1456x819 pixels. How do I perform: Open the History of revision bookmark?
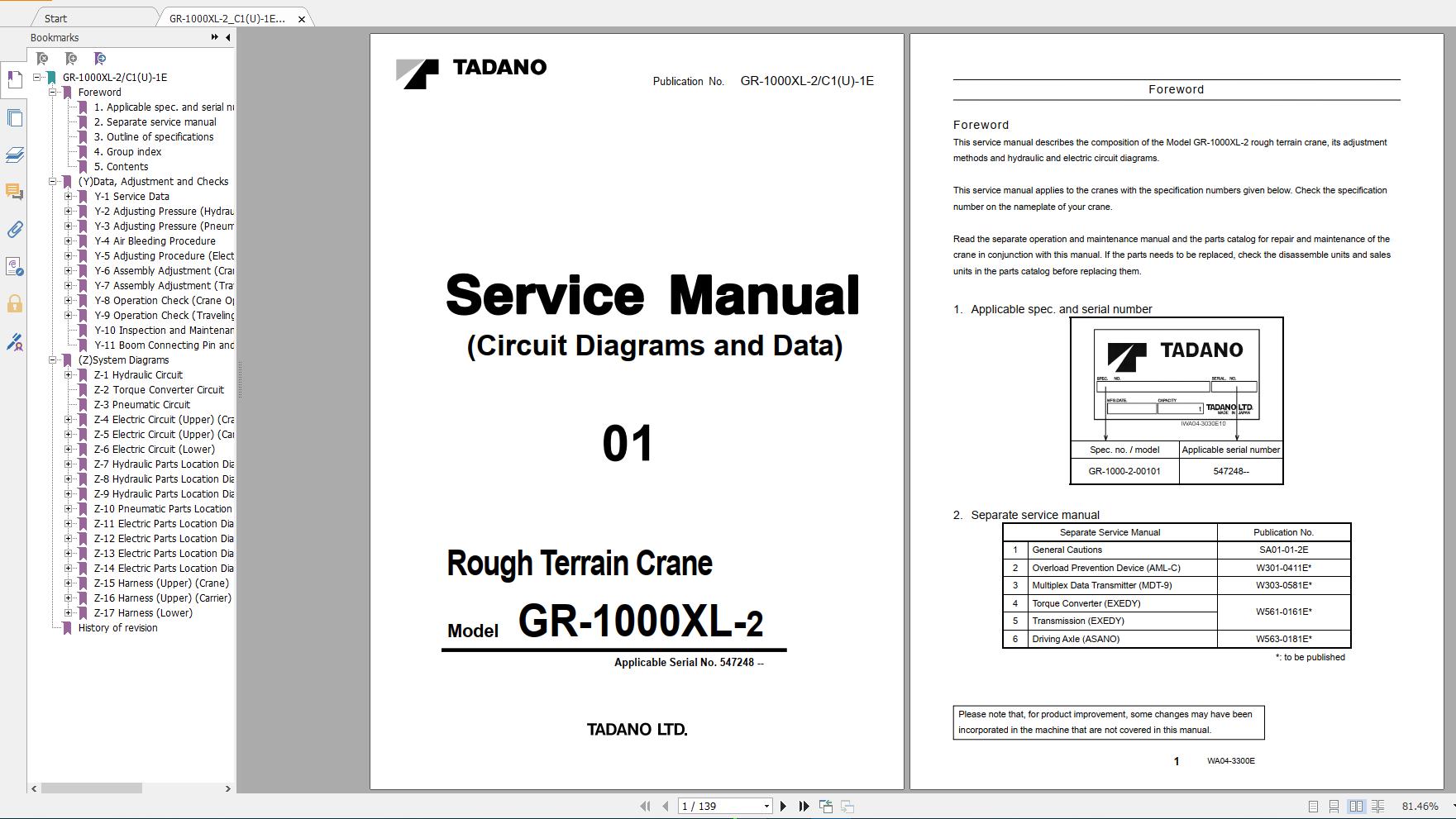[117, 628]
